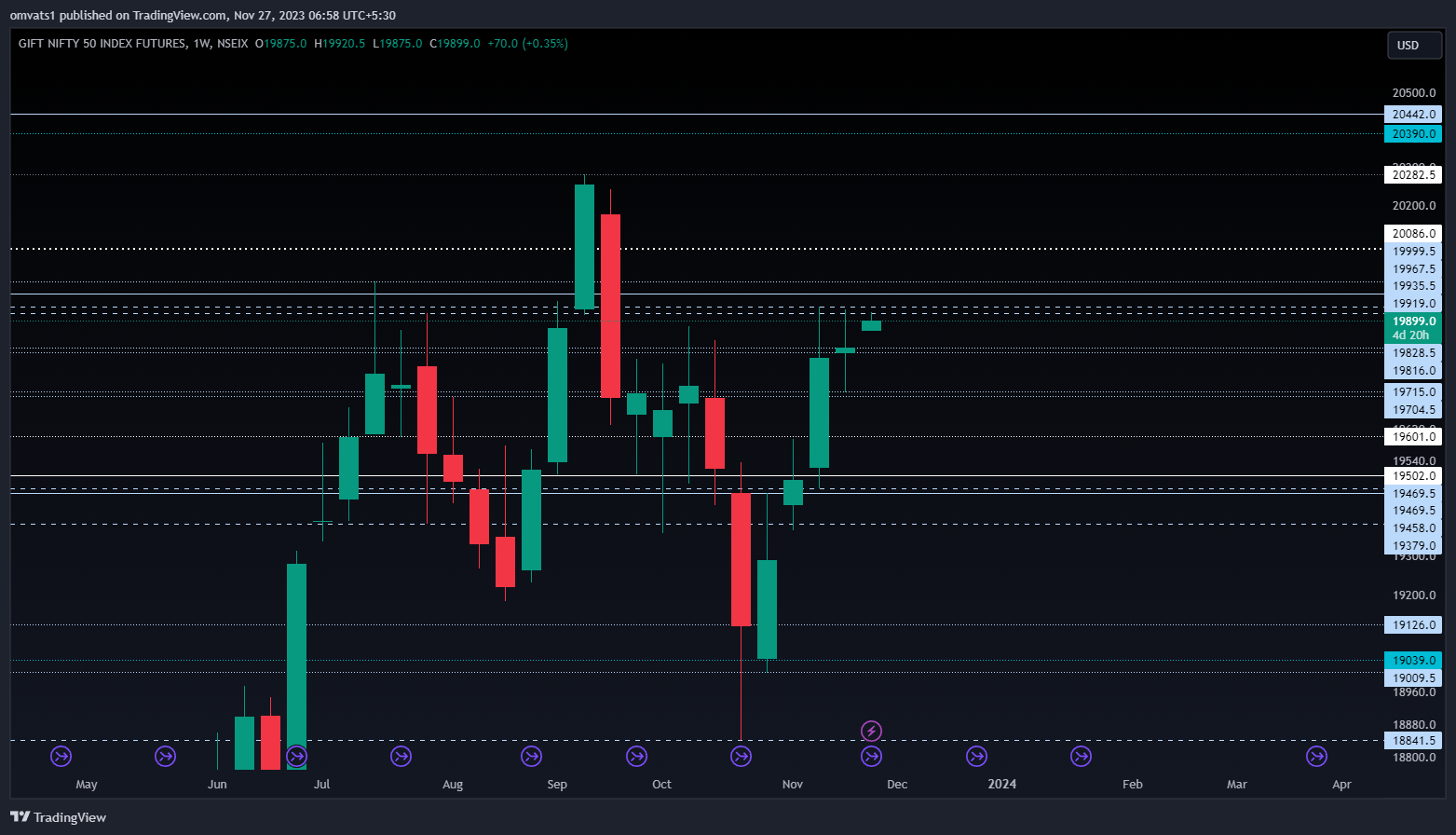This screenshot has width=1456, height=835.
Task: Open the event marker between 2024 and Feb
Action: pos(1081,756)
